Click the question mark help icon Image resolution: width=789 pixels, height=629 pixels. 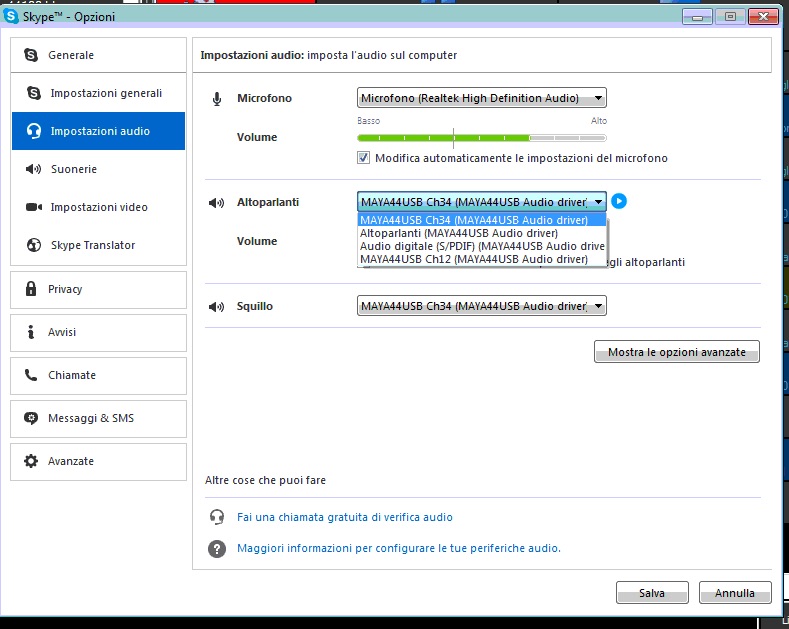[217, 548]
